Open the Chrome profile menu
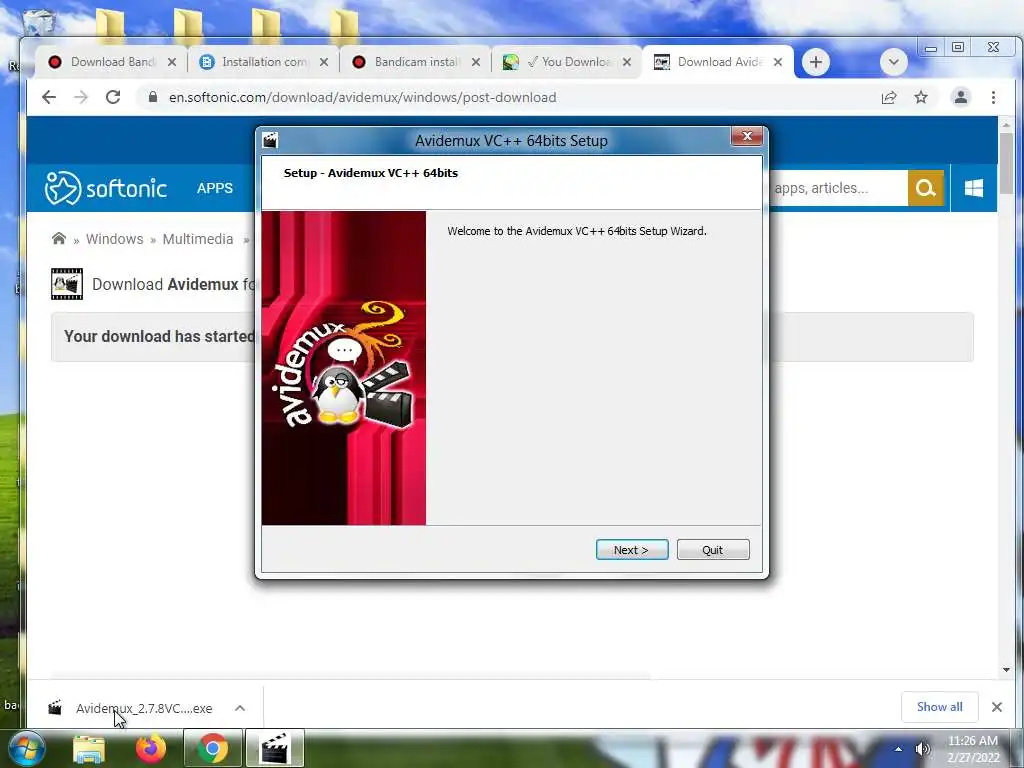The image size is (1024, 768). point(961,97)
